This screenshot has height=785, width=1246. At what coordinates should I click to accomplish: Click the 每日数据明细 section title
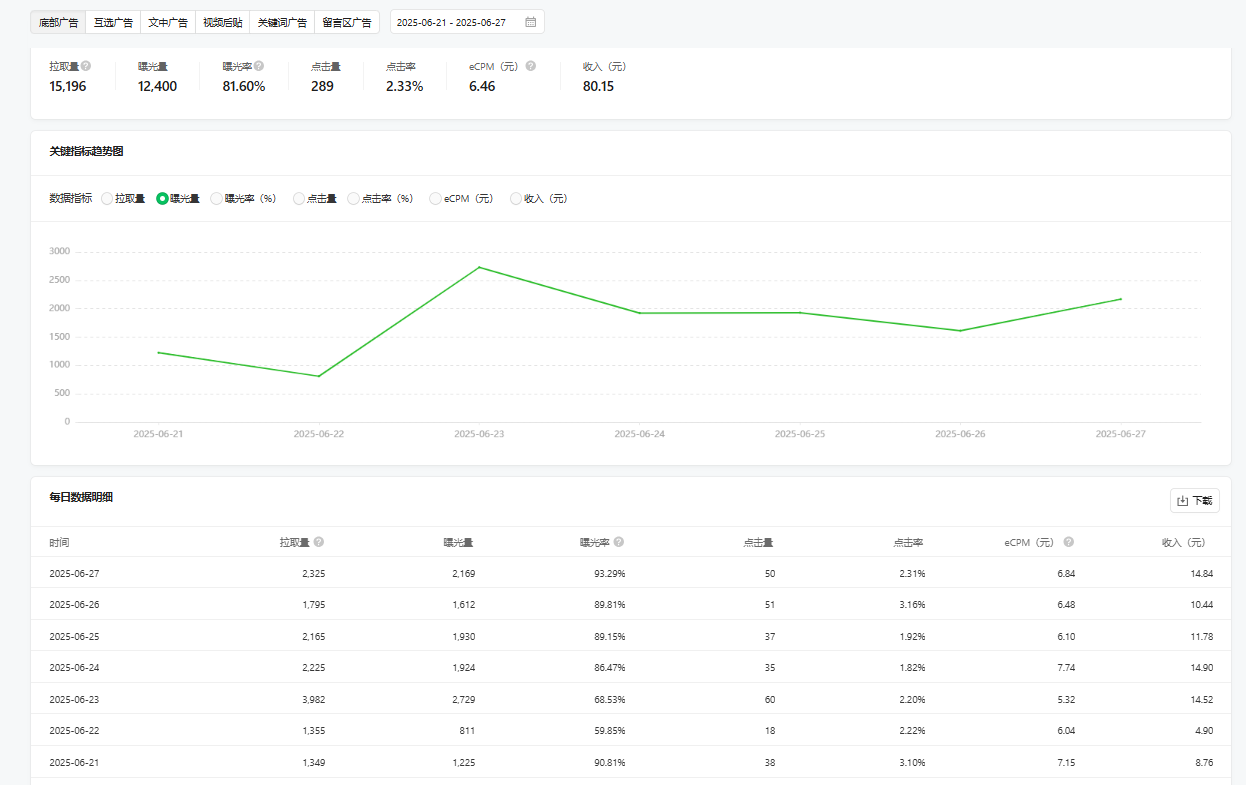81,497
